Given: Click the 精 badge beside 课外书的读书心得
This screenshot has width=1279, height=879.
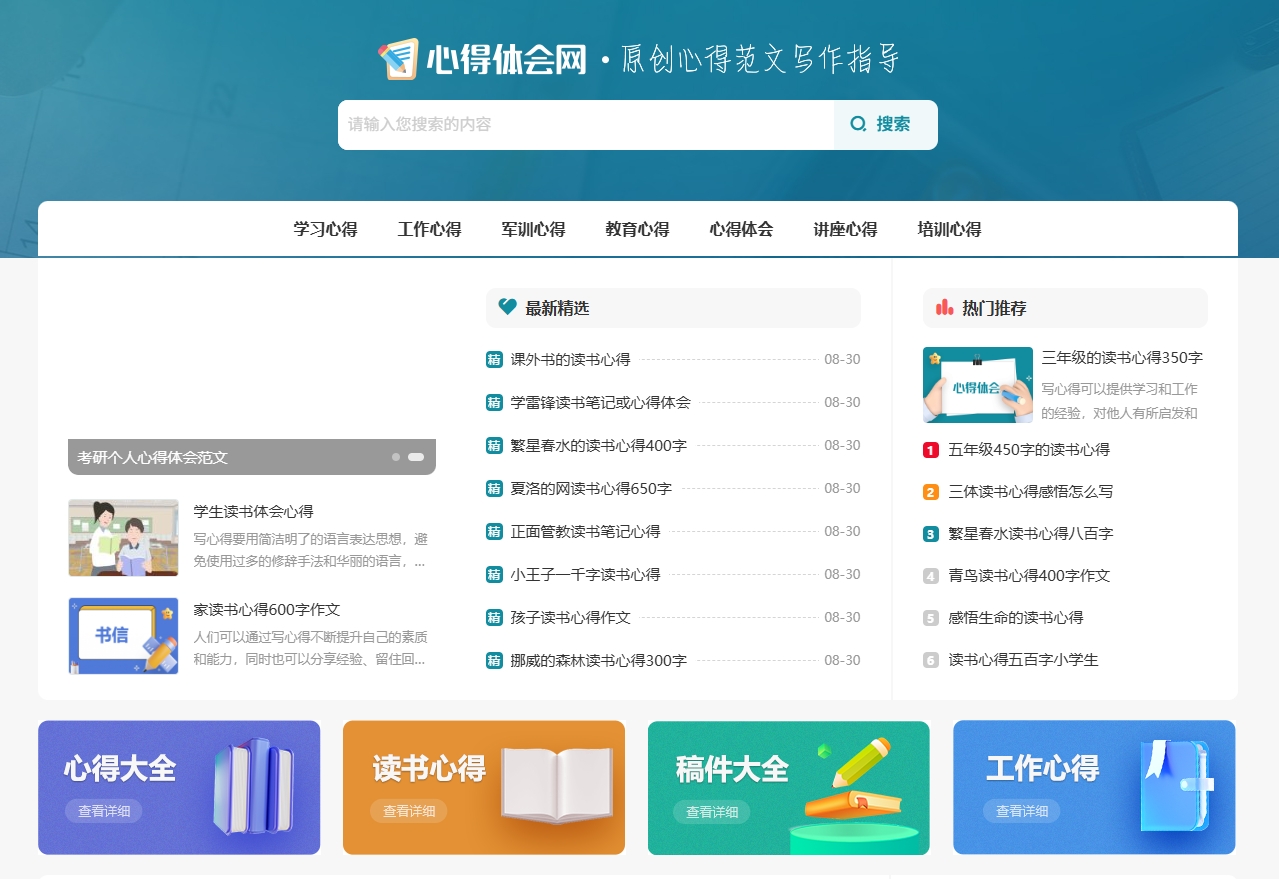Looking at the screenshot, I should tap(493, 359).
